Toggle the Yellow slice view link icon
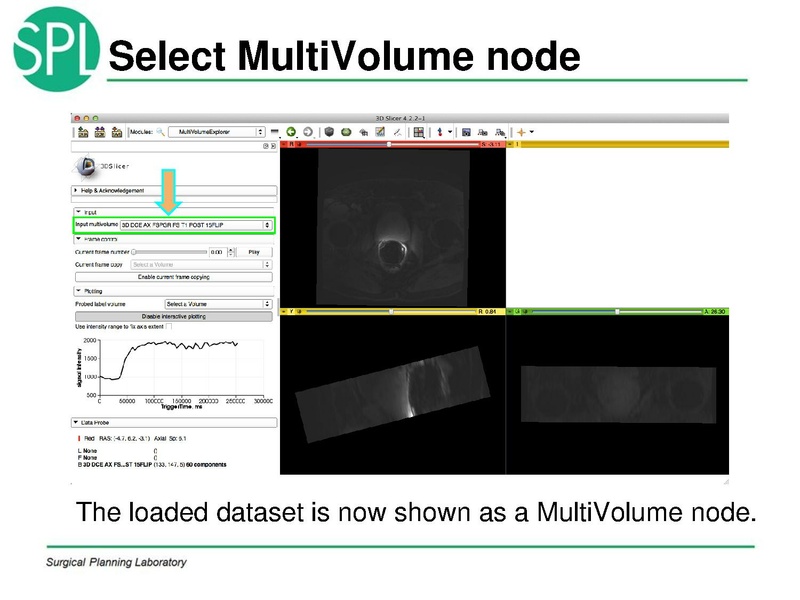 286,310
